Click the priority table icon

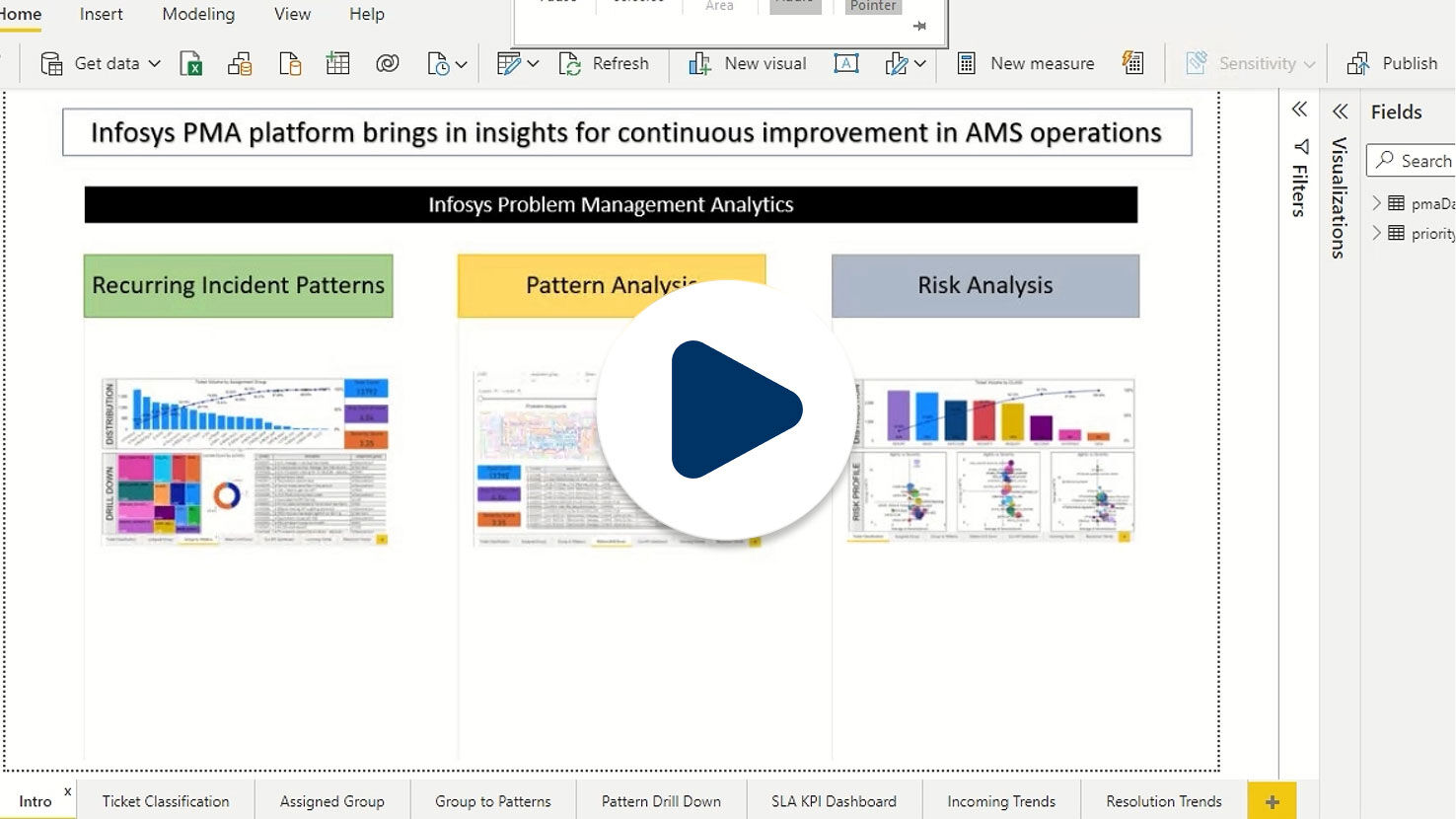(1396, 233)
